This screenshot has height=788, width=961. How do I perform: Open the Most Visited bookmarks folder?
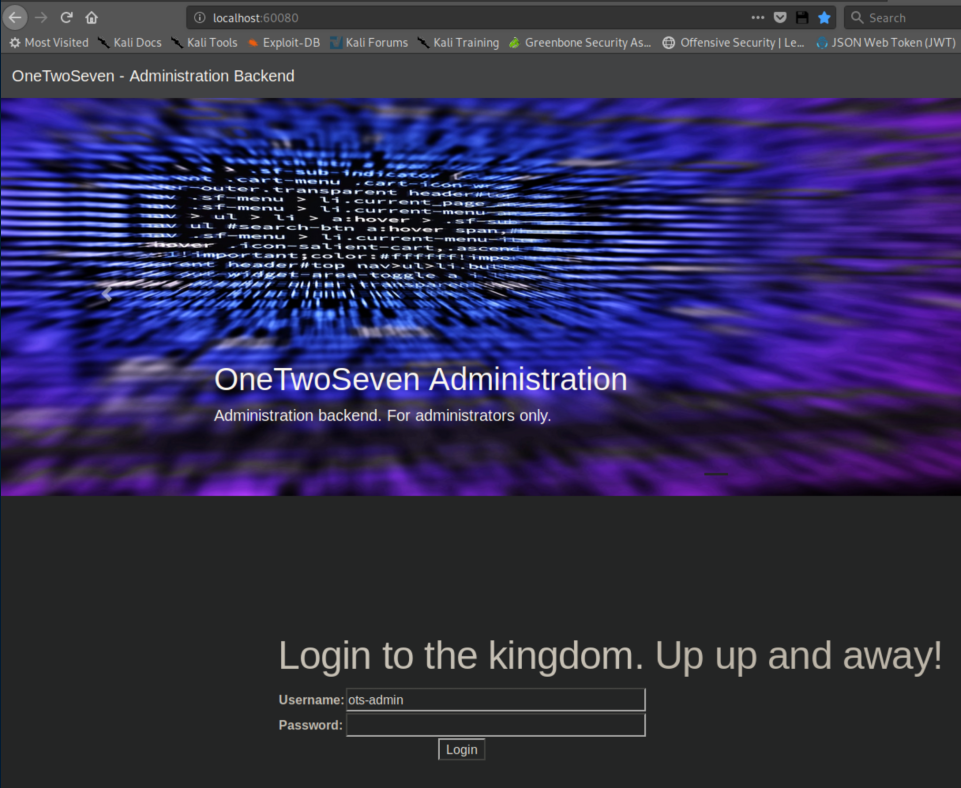49,43
